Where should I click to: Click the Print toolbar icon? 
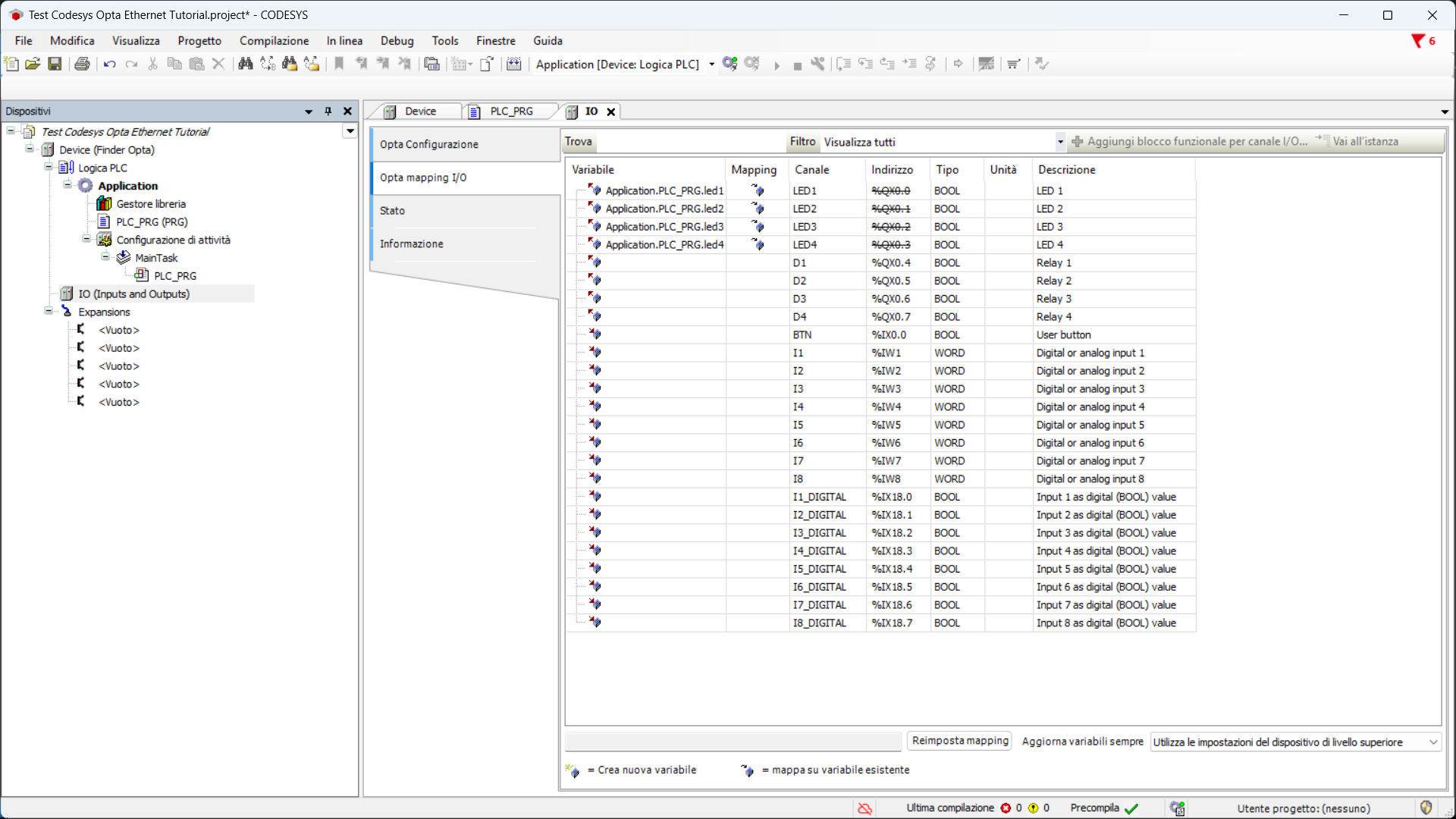point(82,64)
